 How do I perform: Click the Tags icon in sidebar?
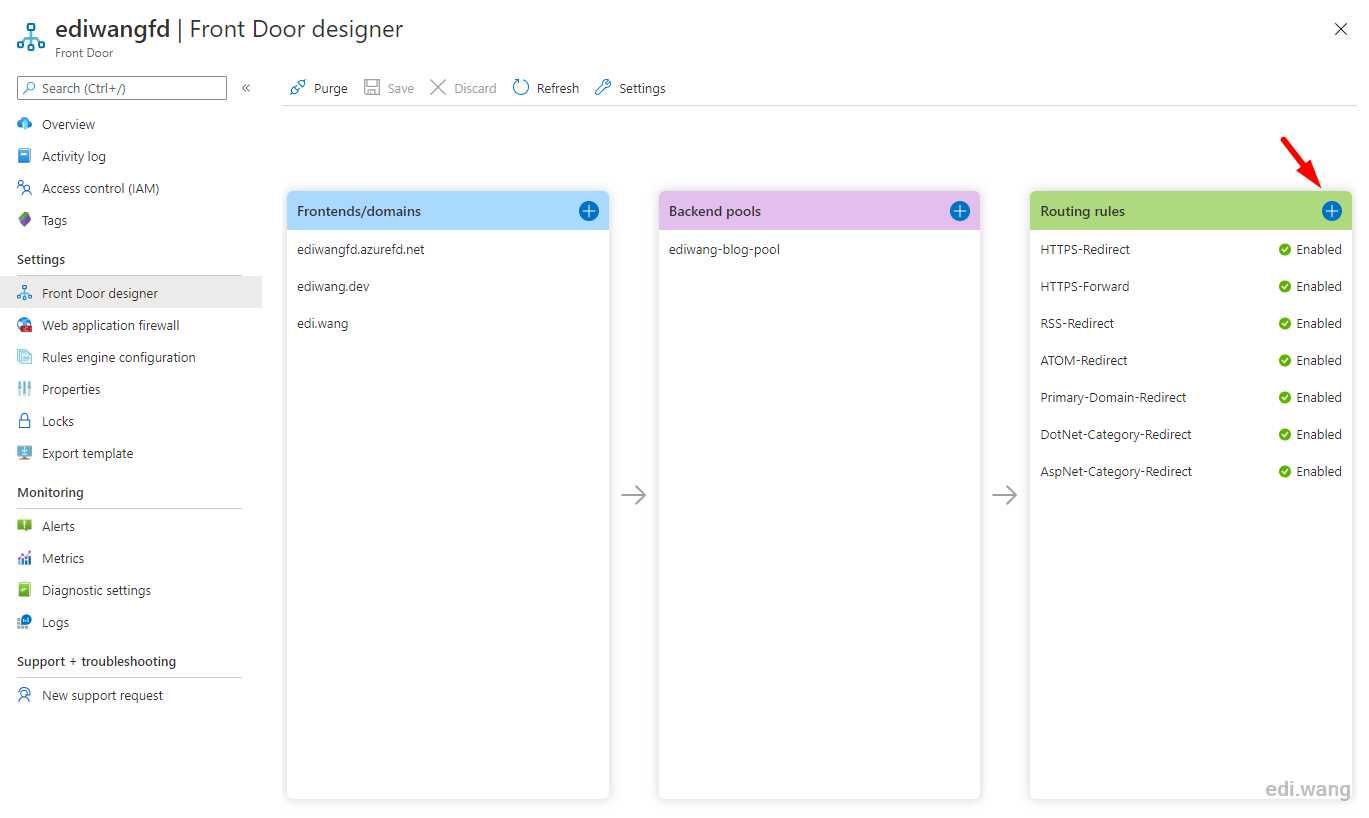coord(25,220)
